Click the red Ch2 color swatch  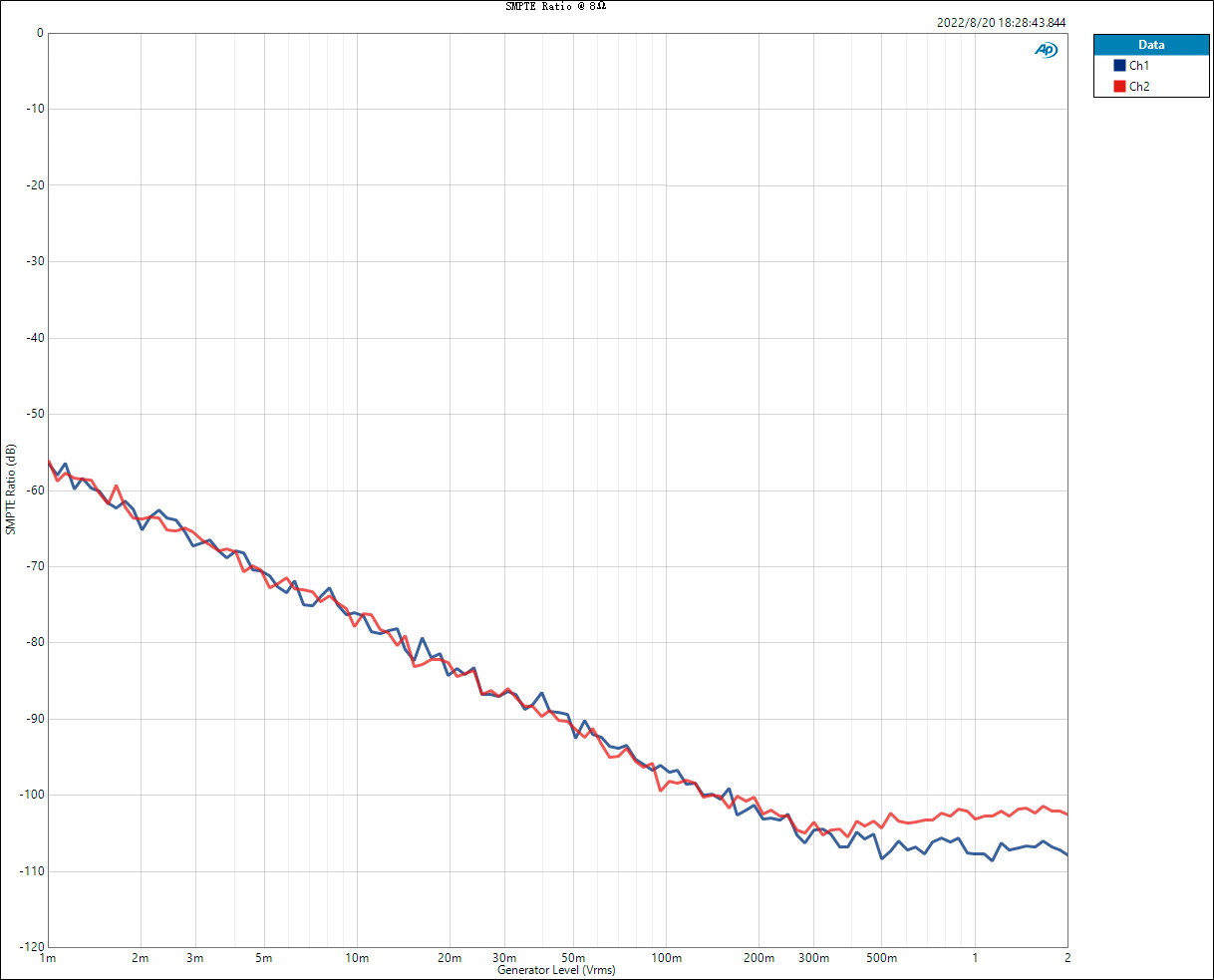coord(1119,87)
